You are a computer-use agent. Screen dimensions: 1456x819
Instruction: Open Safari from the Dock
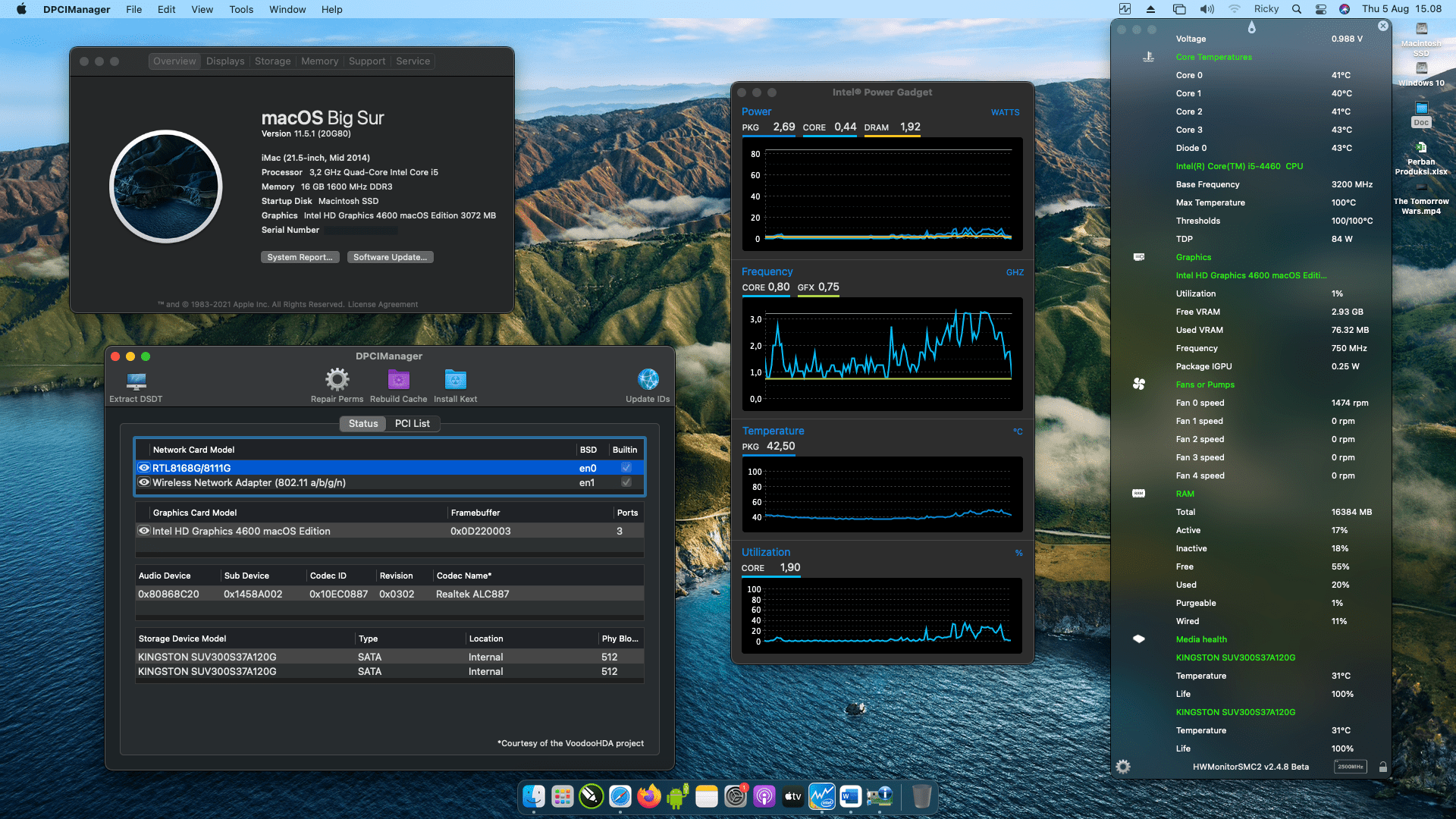[x=620, y=796]
